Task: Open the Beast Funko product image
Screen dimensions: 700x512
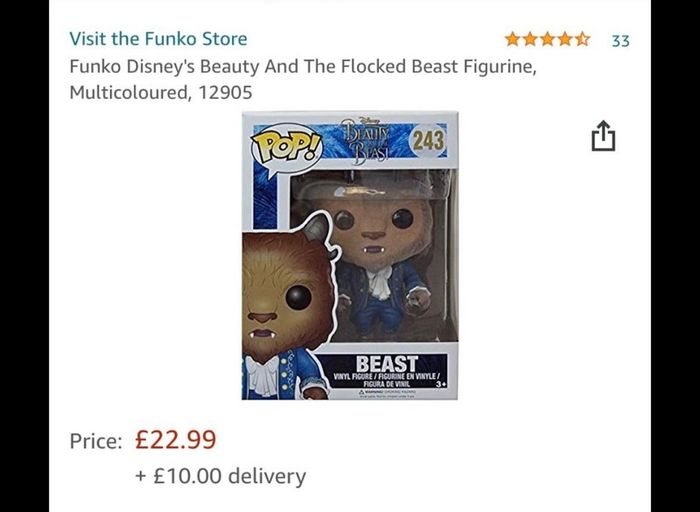Action: [x=350, y=255]
